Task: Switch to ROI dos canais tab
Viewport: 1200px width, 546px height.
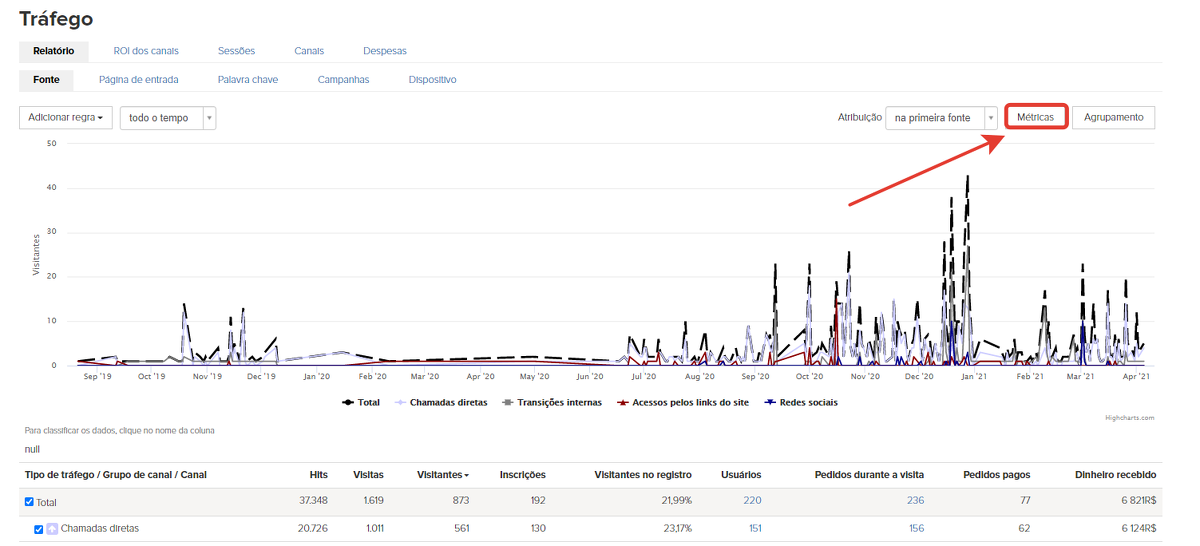Action: 146,51
